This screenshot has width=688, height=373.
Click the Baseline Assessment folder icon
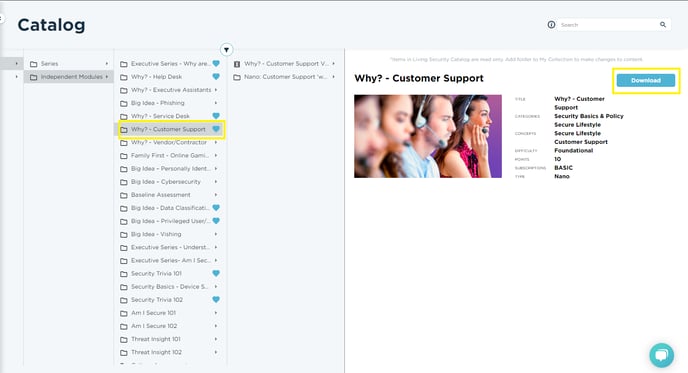point(124,195)
